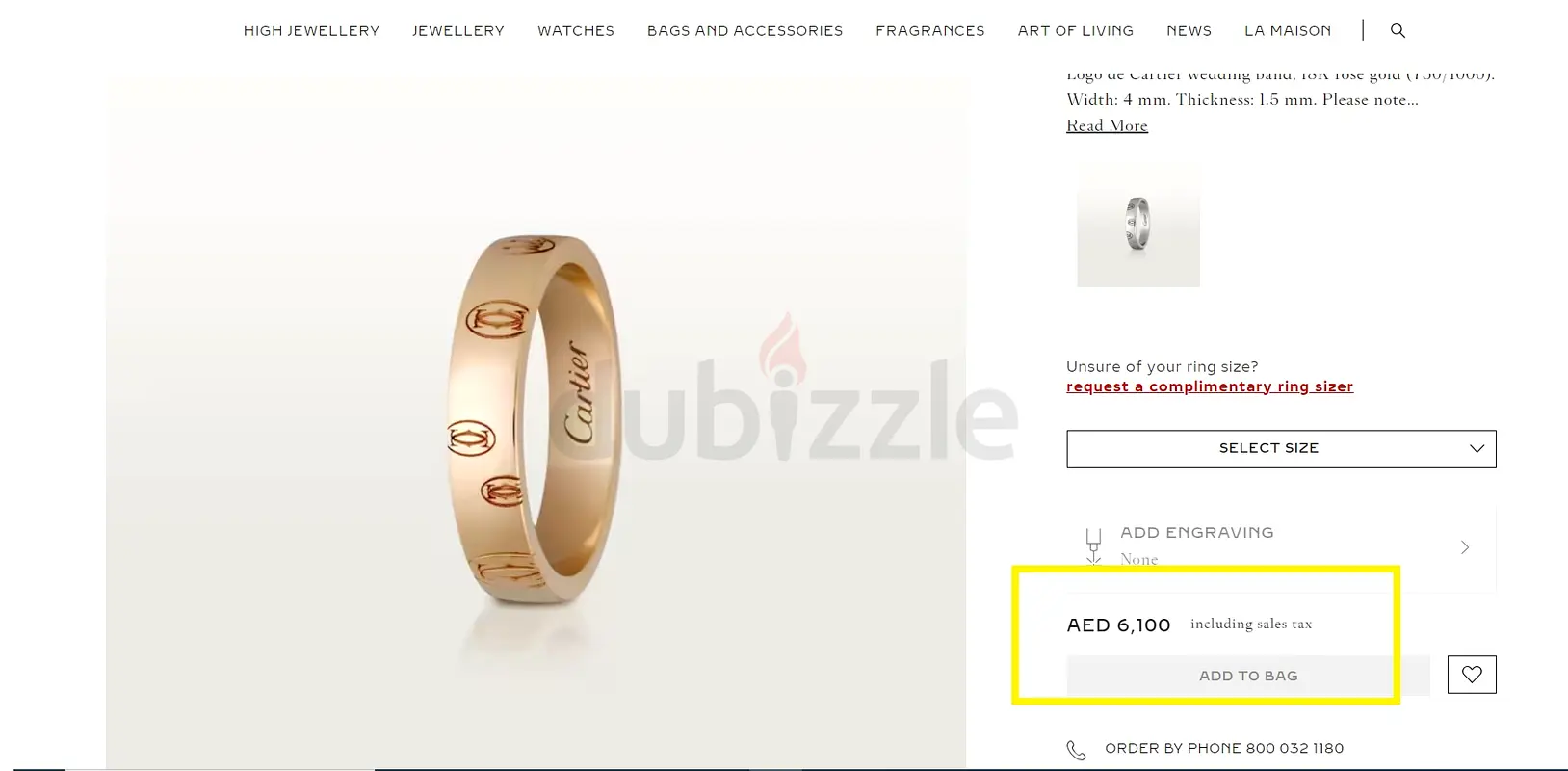Open the Add Engraving chevron arrow

[x=1465, y=547]
